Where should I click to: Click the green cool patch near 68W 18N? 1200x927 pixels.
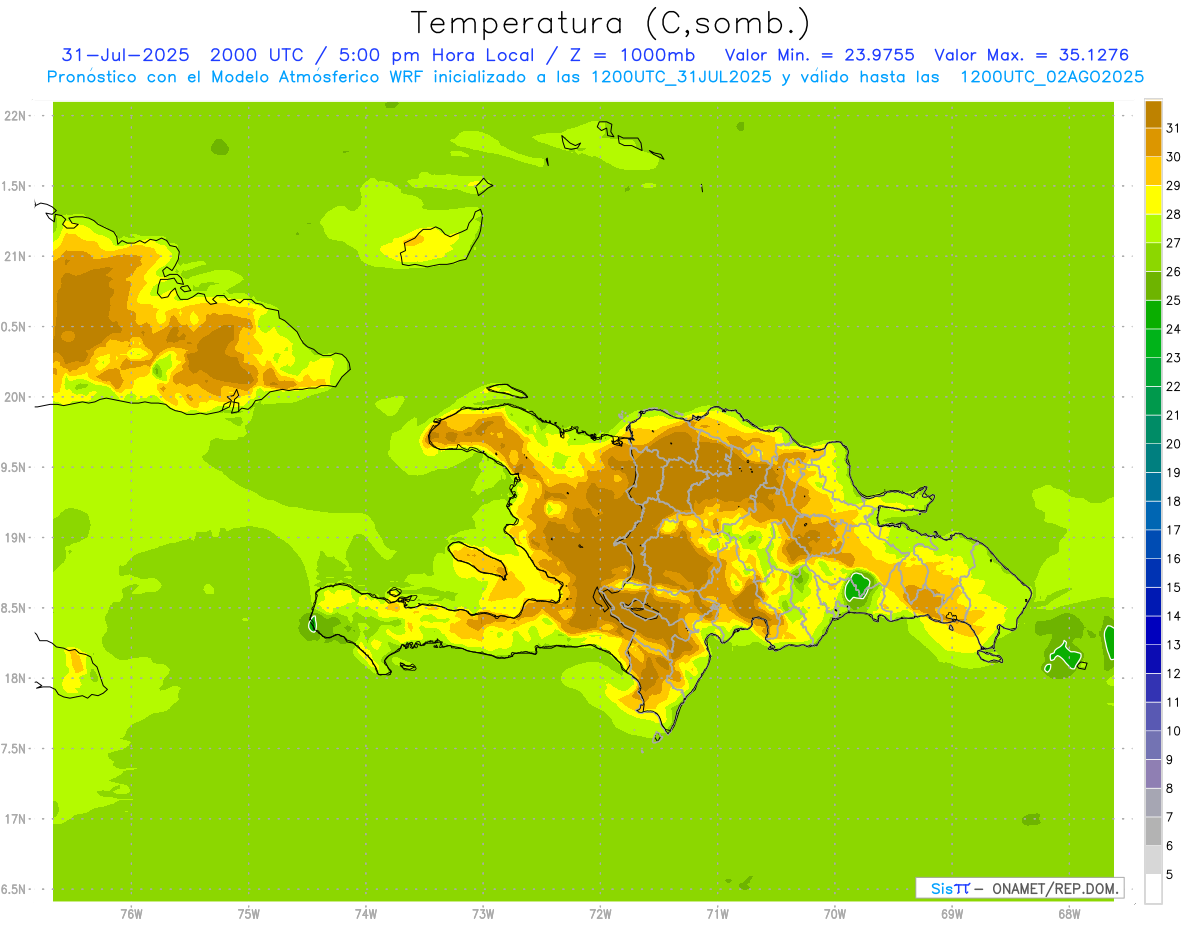[x=1064, y=656]
